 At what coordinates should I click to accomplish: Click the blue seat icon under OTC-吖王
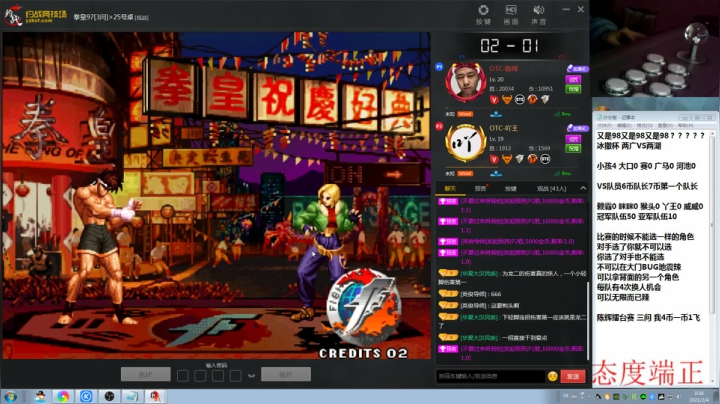[496, 174]
